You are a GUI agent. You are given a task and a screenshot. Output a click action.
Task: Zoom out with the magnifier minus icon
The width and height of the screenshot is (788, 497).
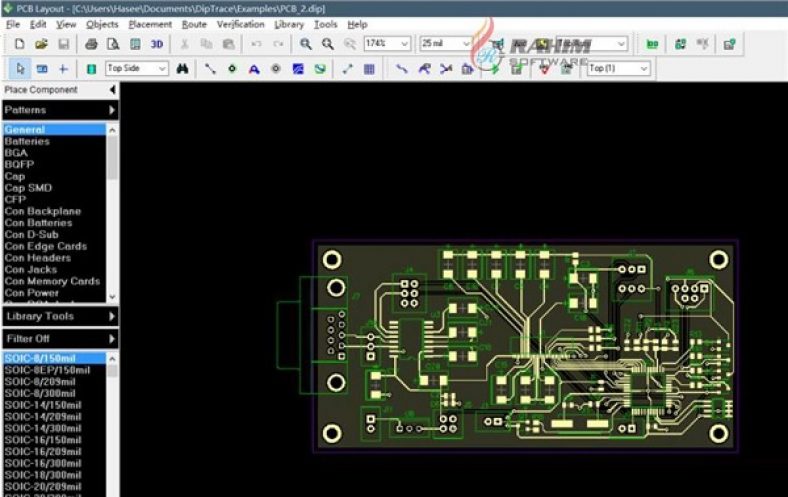coord(328,44)
